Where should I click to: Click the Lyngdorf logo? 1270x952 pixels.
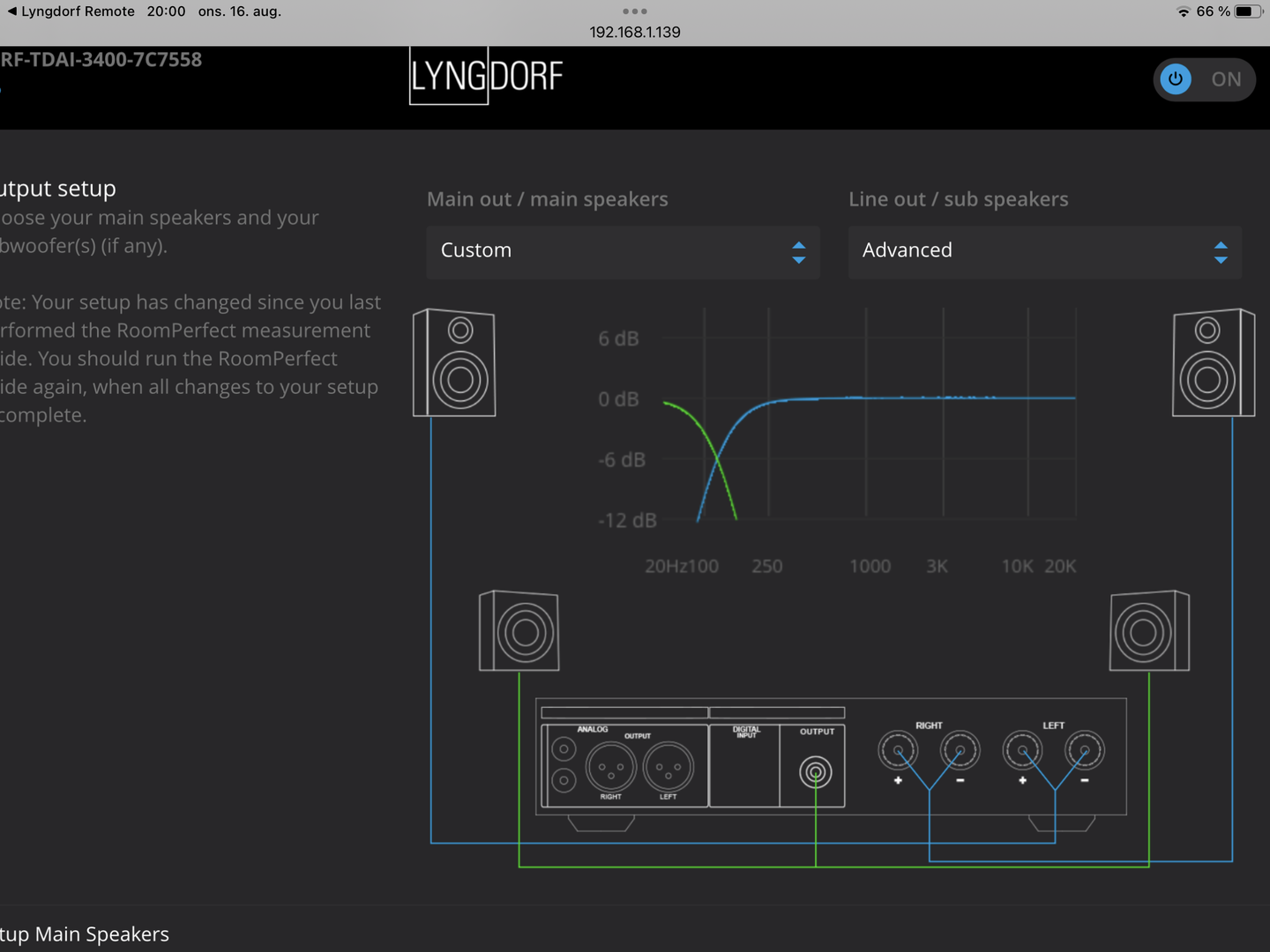tap(486, 76)
